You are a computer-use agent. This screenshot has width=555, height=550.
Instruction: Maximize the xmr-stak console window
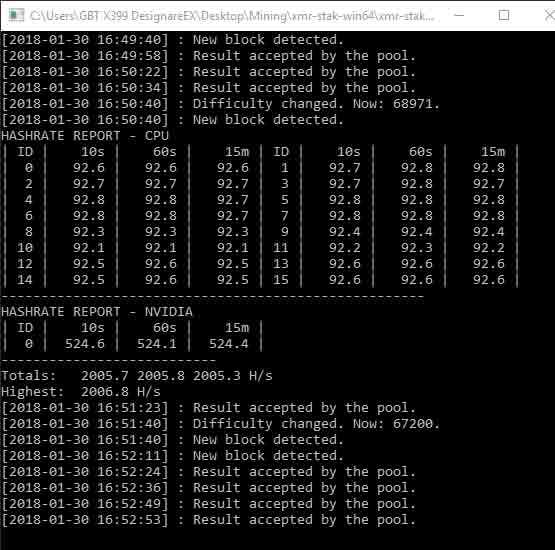(504, 15)
